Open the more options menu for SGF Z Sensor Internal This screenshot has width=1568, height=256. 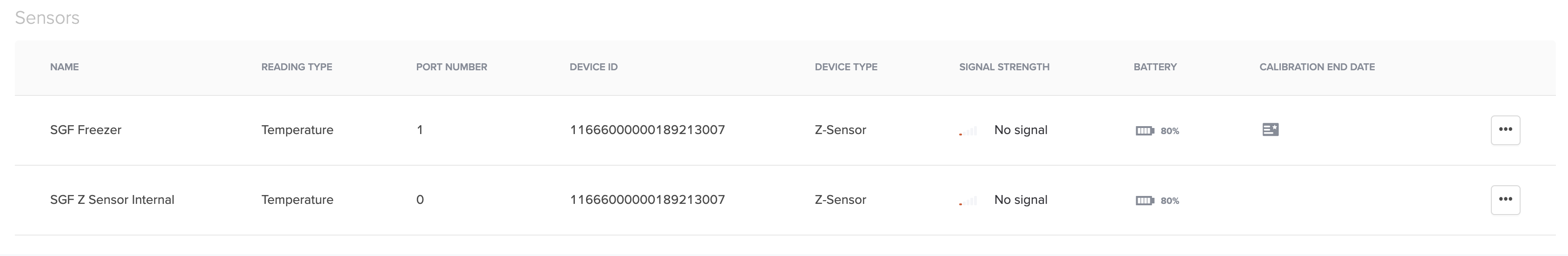[1505, 200]
